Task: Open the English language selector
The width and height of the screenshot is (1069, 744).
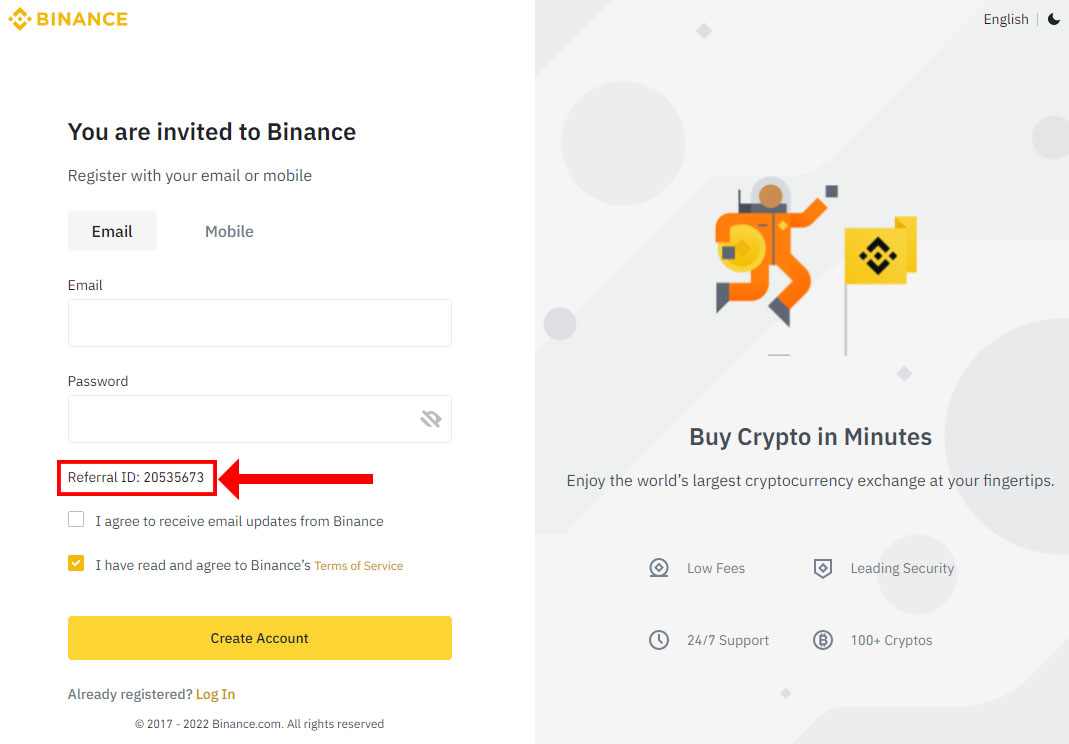Action: [1005, 18]
